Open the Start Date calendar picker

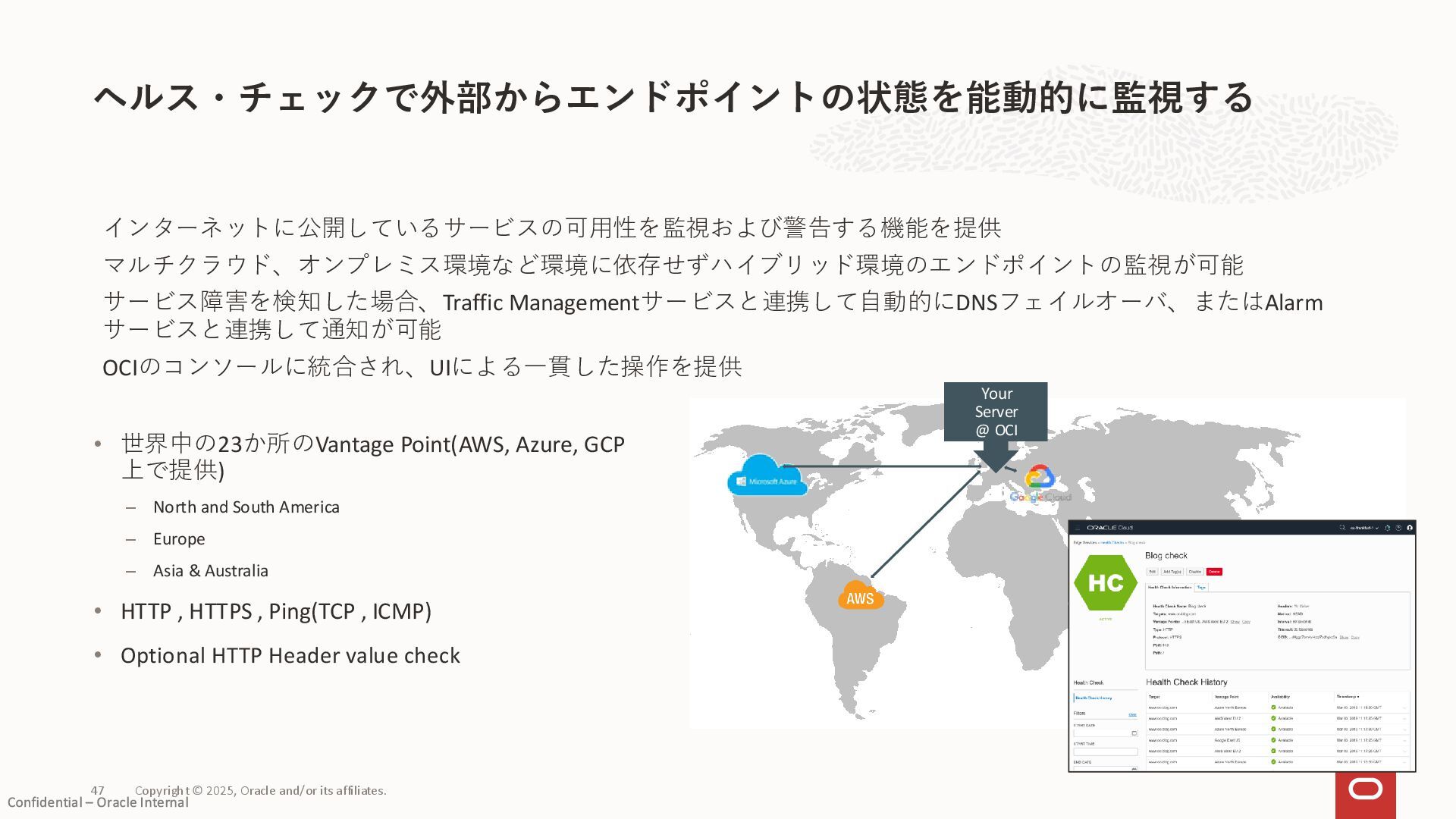point(1134,733)
